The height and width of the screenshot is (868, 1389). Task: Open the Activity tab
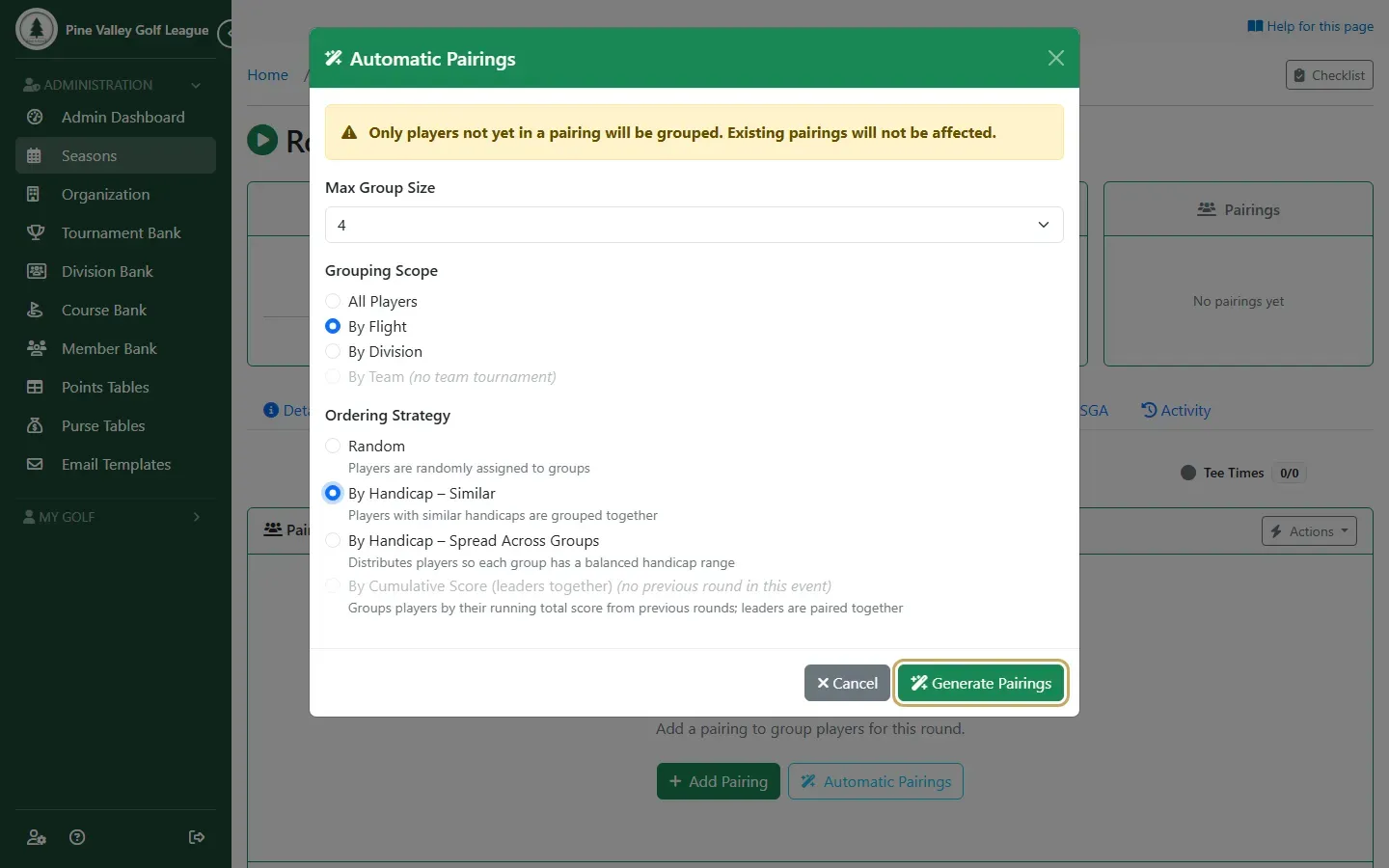coord(1176,410)
